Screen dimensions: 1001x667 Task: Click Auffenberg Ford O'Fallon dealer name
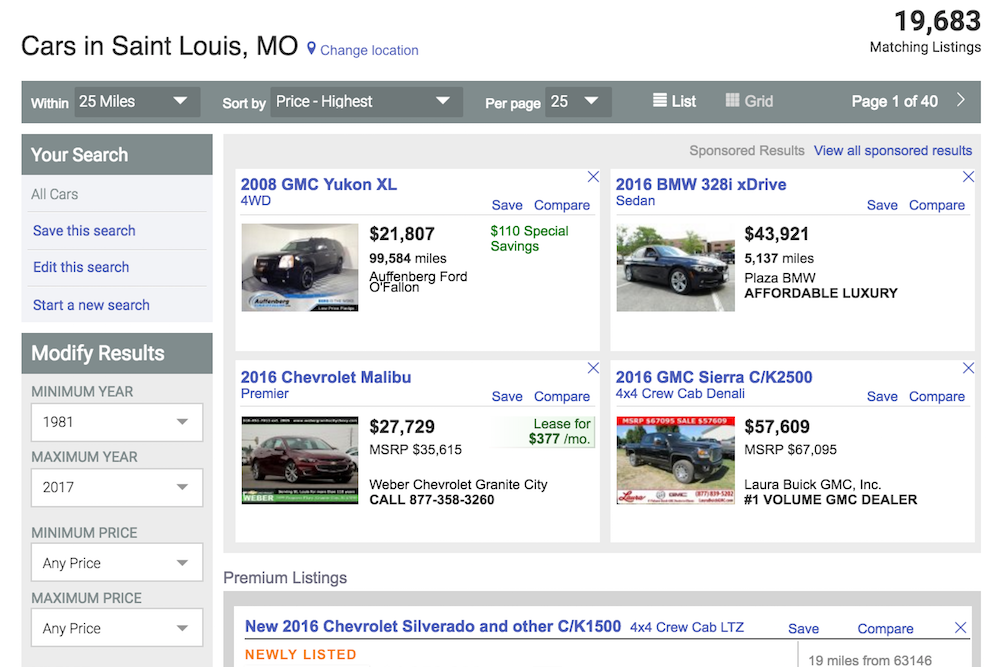point(418,281)
